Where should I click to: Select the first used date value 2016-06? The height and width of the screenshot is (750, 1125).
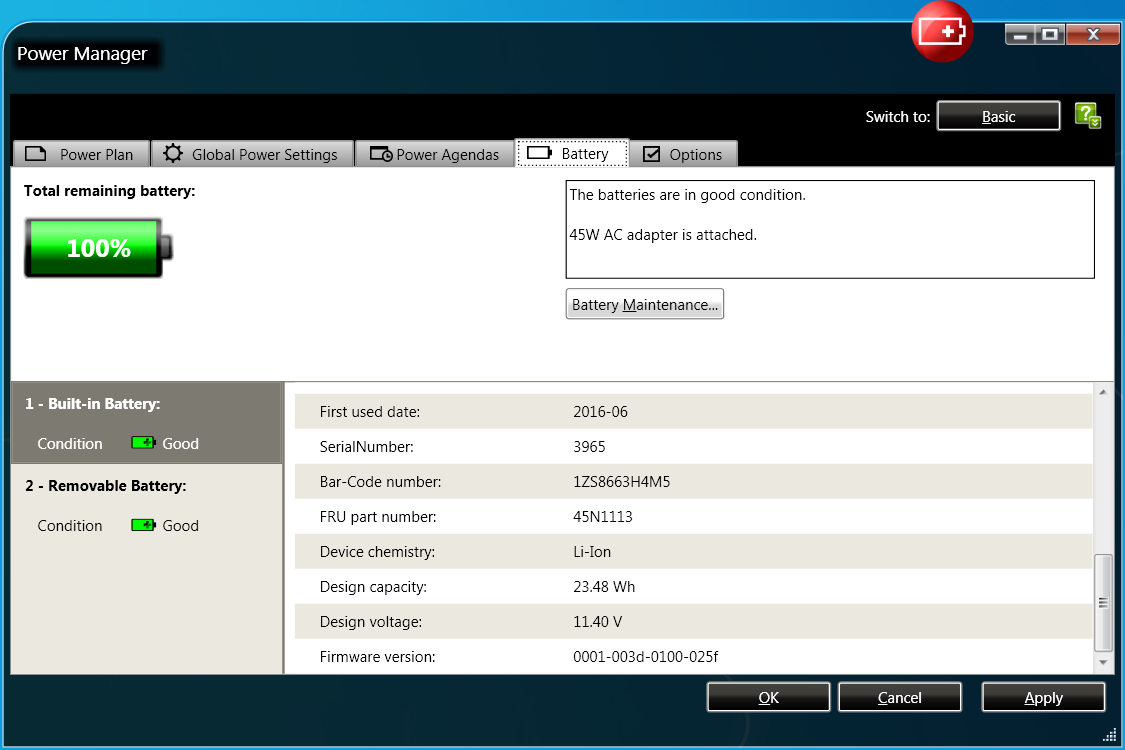pos(601,412)
